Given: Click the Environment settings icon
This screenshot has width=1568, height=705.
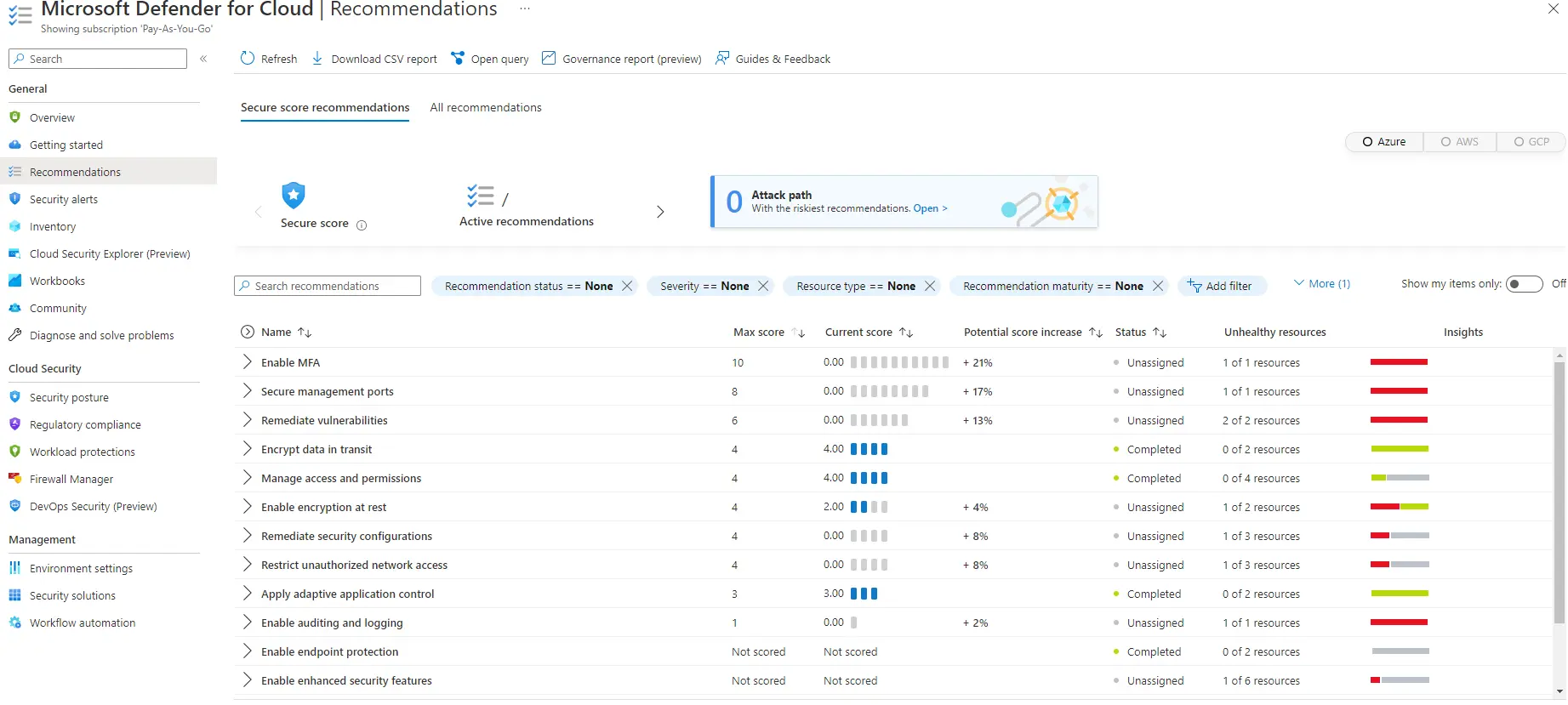Looking at the screenshot, I should [x=14, y=568].
